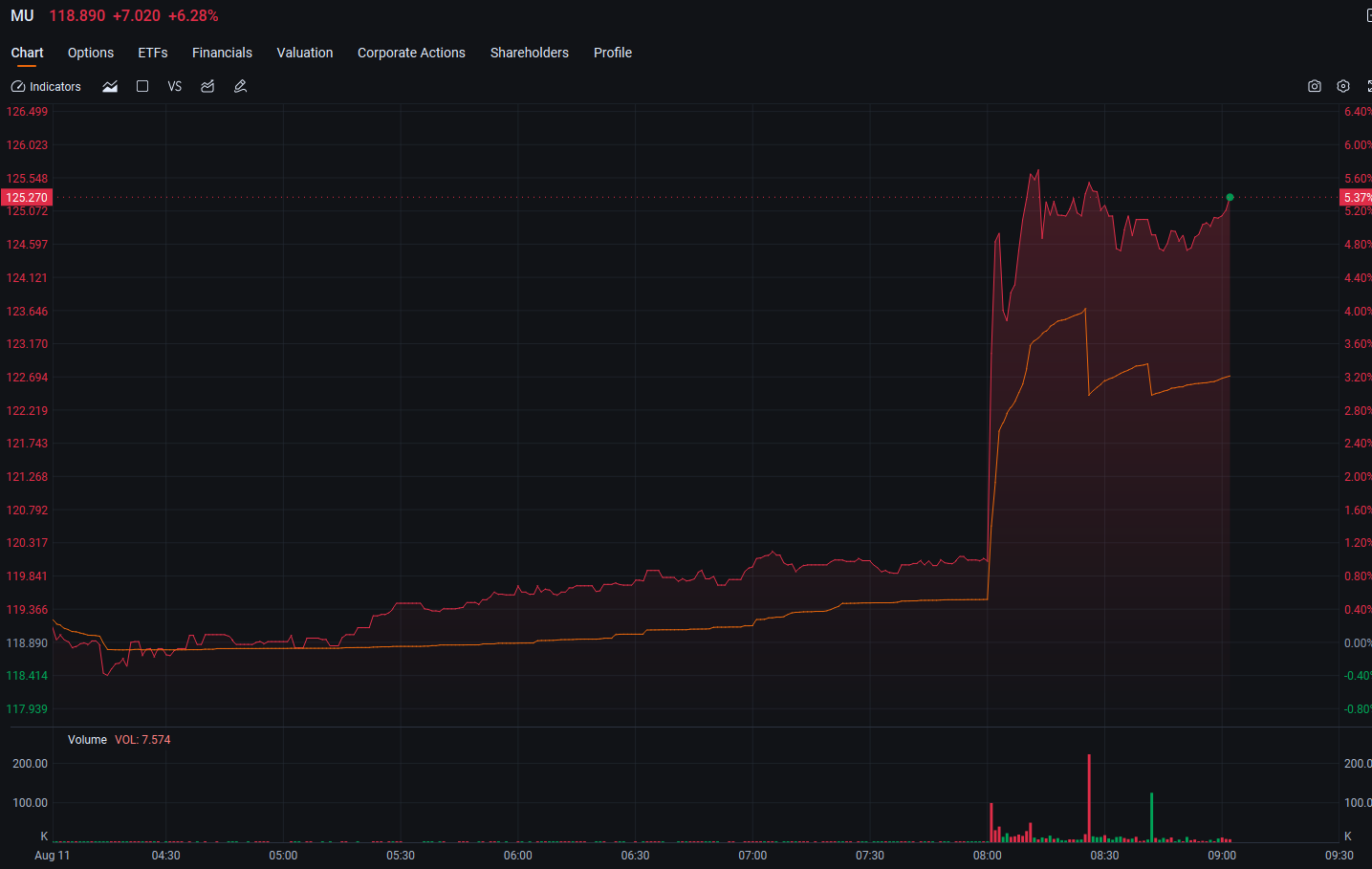Open the Profile tab
Viewport: 1372px width, 869px height.
click(x=613, y=53)
